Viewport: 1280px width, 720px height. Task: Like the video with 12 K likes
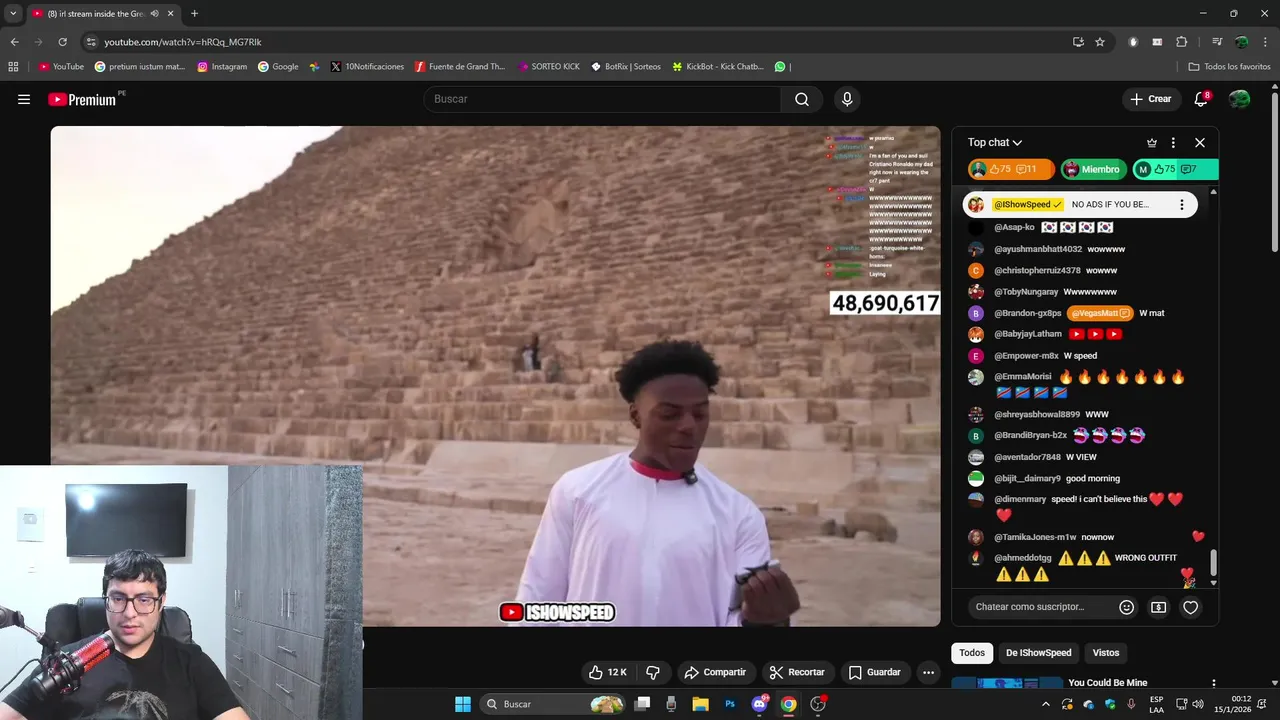[608, 672]
